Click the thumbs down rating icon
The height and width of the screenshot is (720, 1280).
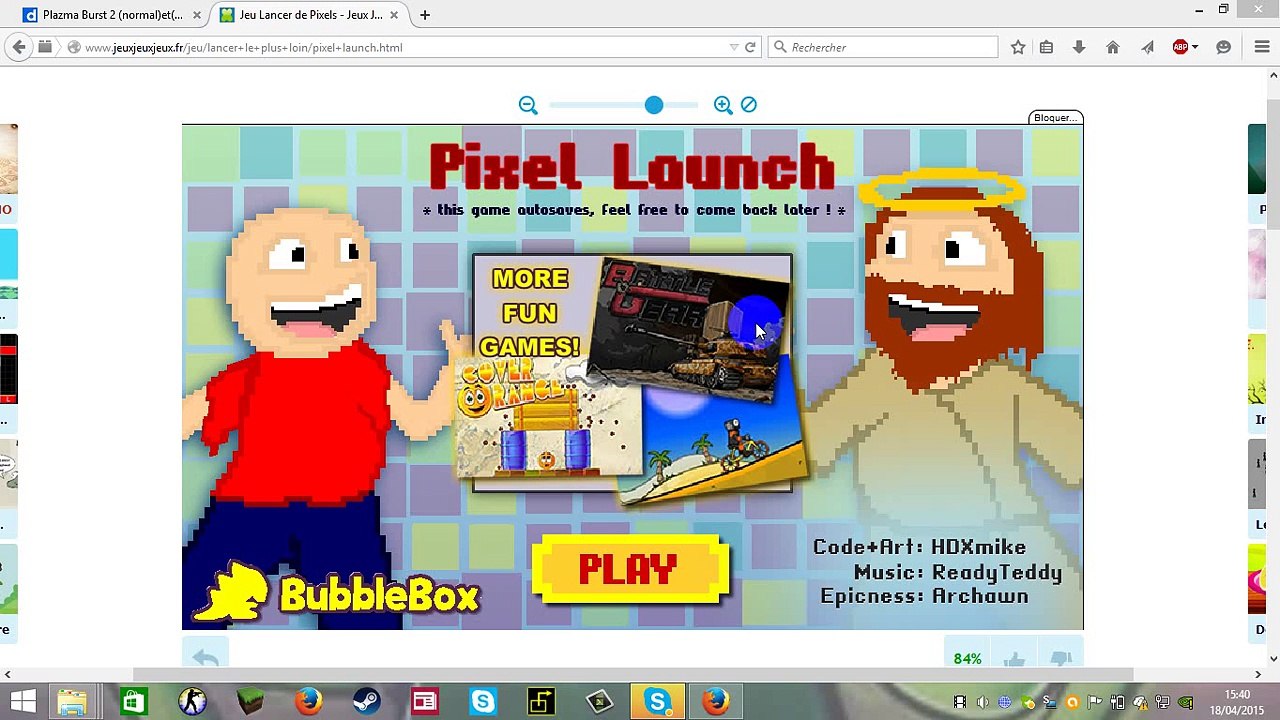1061,659
